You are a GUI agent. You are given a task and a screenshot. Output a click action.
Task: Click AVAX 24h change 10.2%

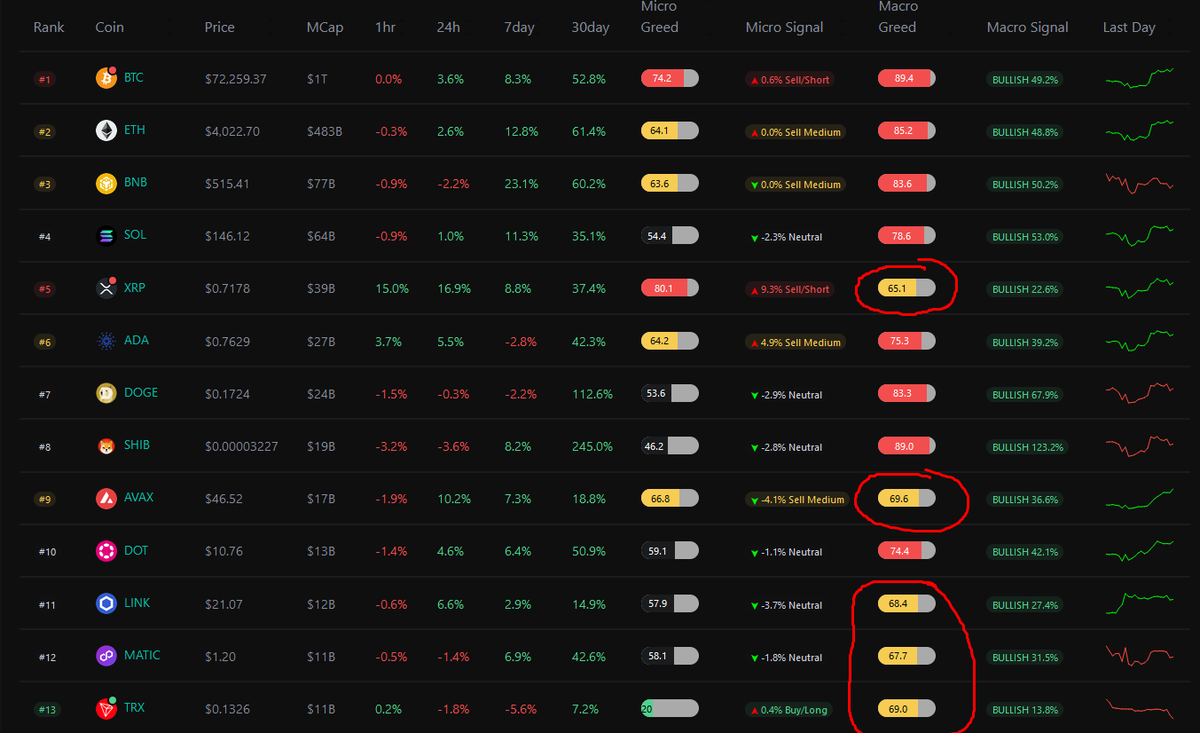(x=454, y=498)
